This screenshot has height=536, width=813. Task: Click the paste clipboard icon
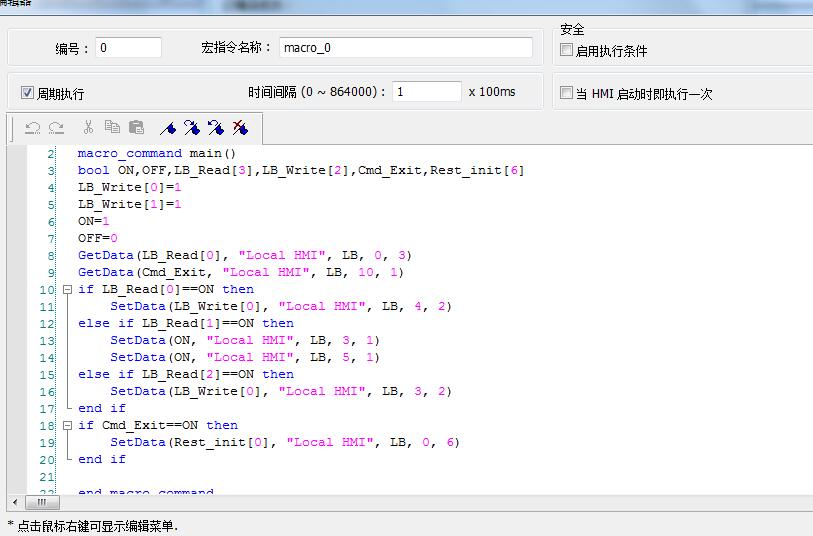point(137,128)
